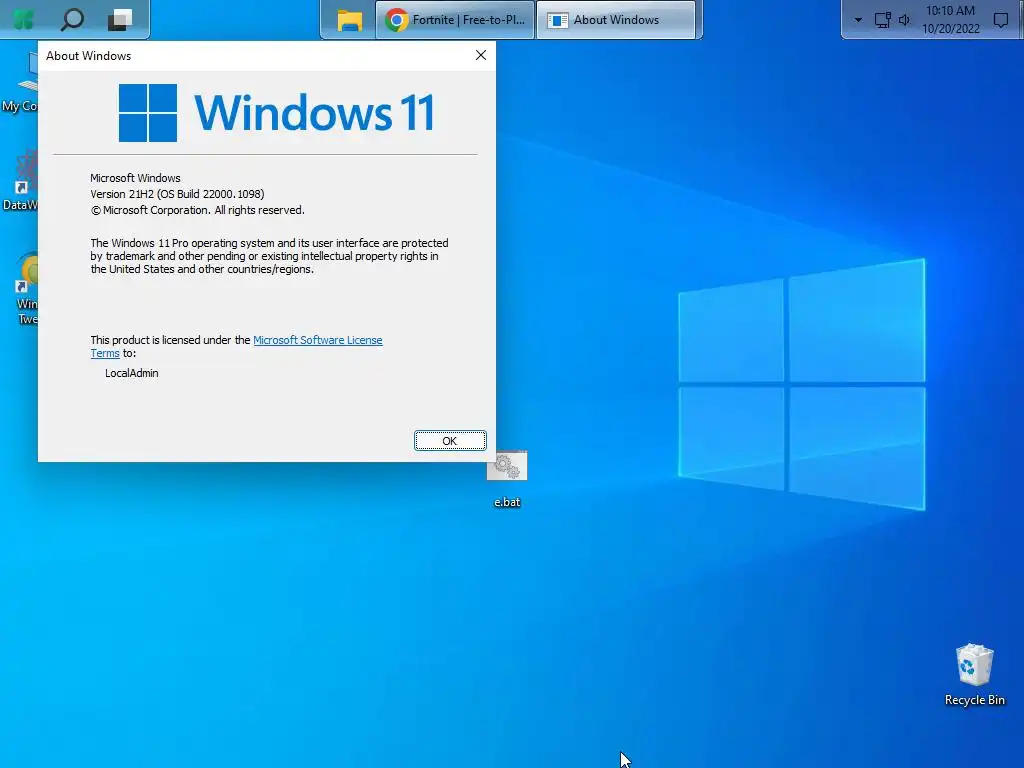Open the notification center icon
This screenshot has height=768, width=1024.
[x=1000, y=20]
